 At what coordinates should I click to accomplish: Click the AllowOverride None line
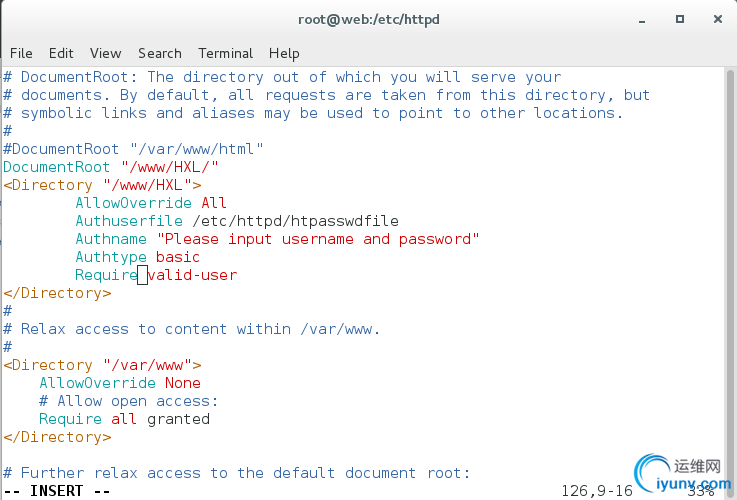120,383
